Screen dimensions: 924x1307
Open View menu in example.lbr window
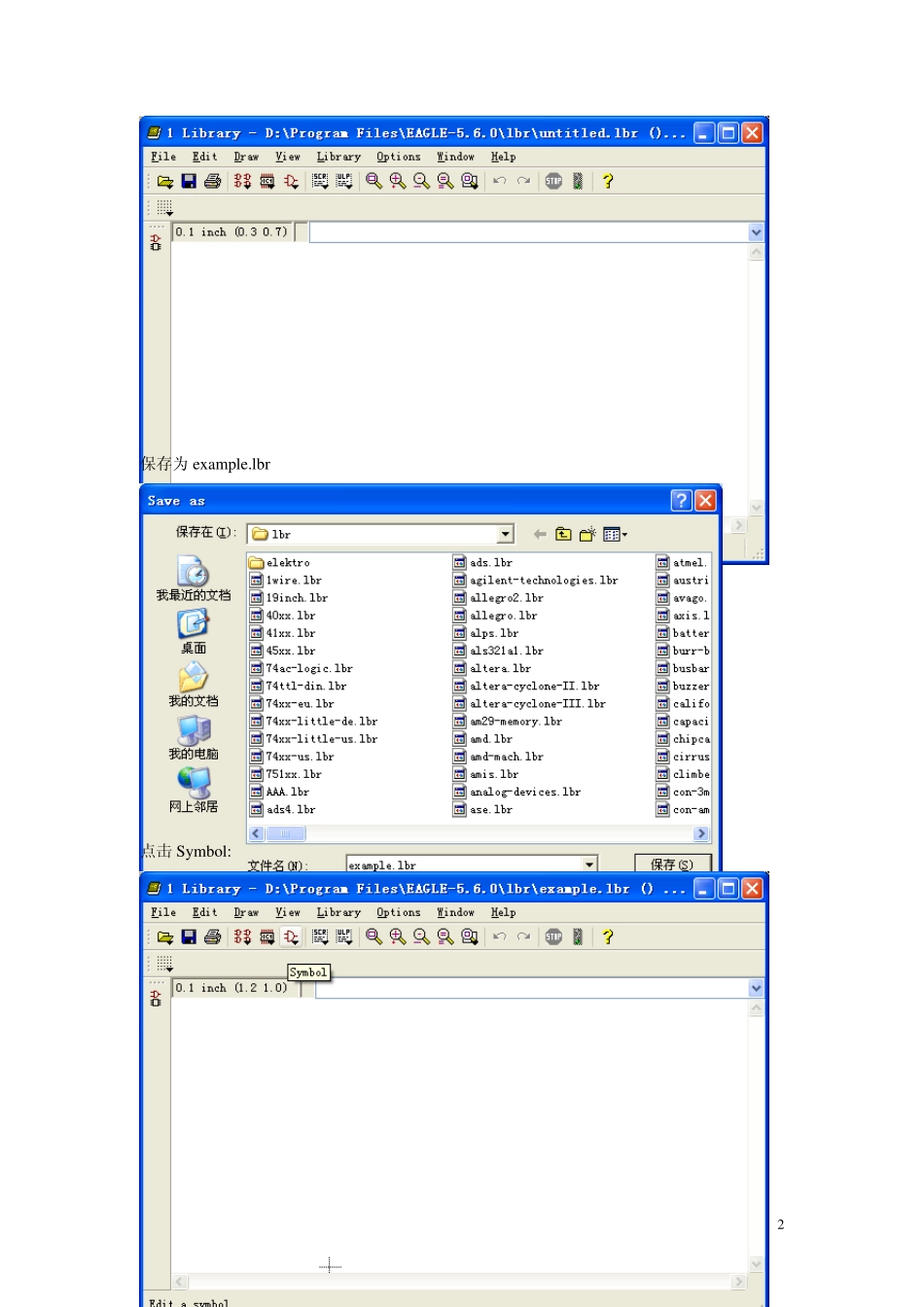pyautogui.click(x=288, y=912)
